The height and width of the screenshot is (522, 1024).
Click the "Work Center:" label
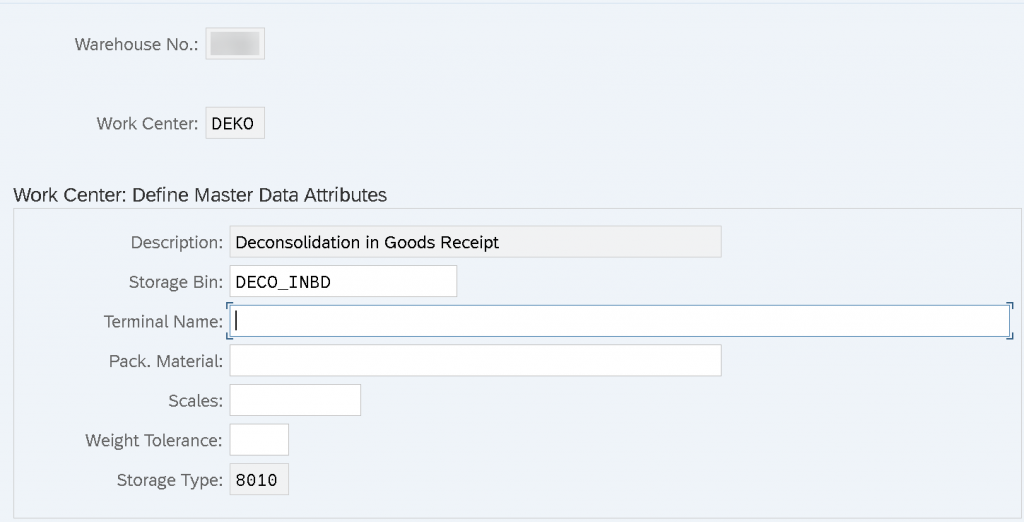(x=148, y=123)
